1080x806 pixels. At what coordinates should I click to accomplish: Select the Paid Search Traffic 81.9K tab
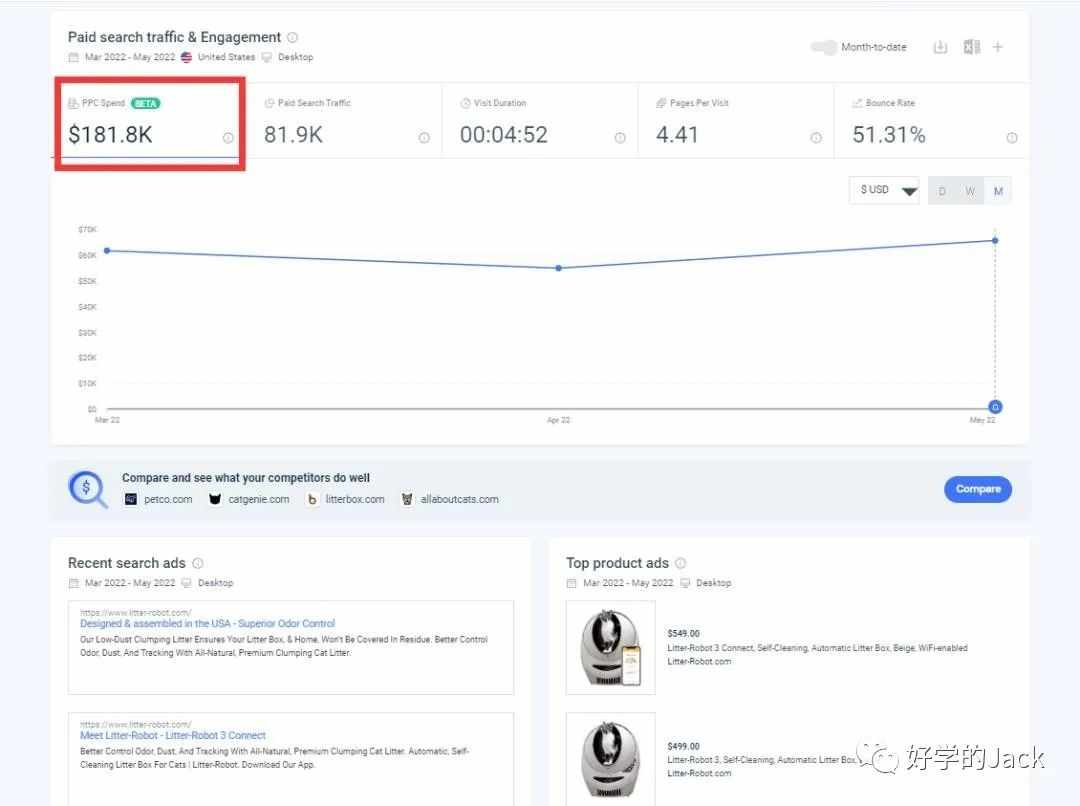344,121
